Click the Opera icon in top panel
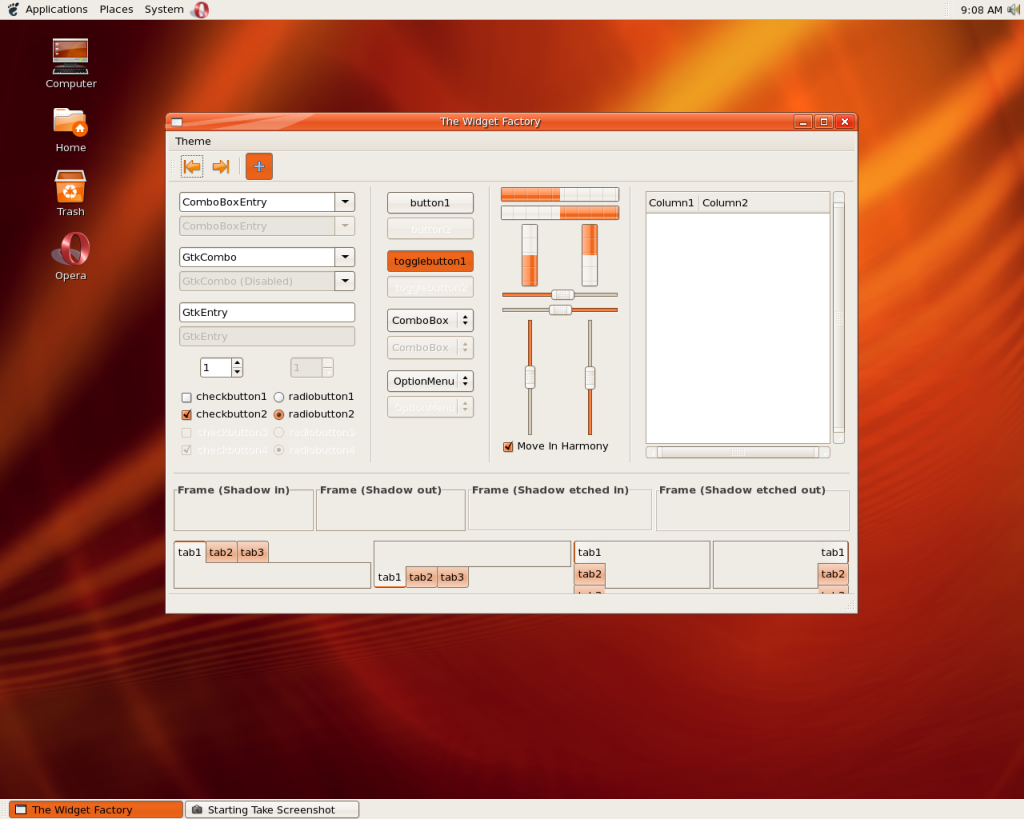 pyautogui.click(x=200, y=9)
